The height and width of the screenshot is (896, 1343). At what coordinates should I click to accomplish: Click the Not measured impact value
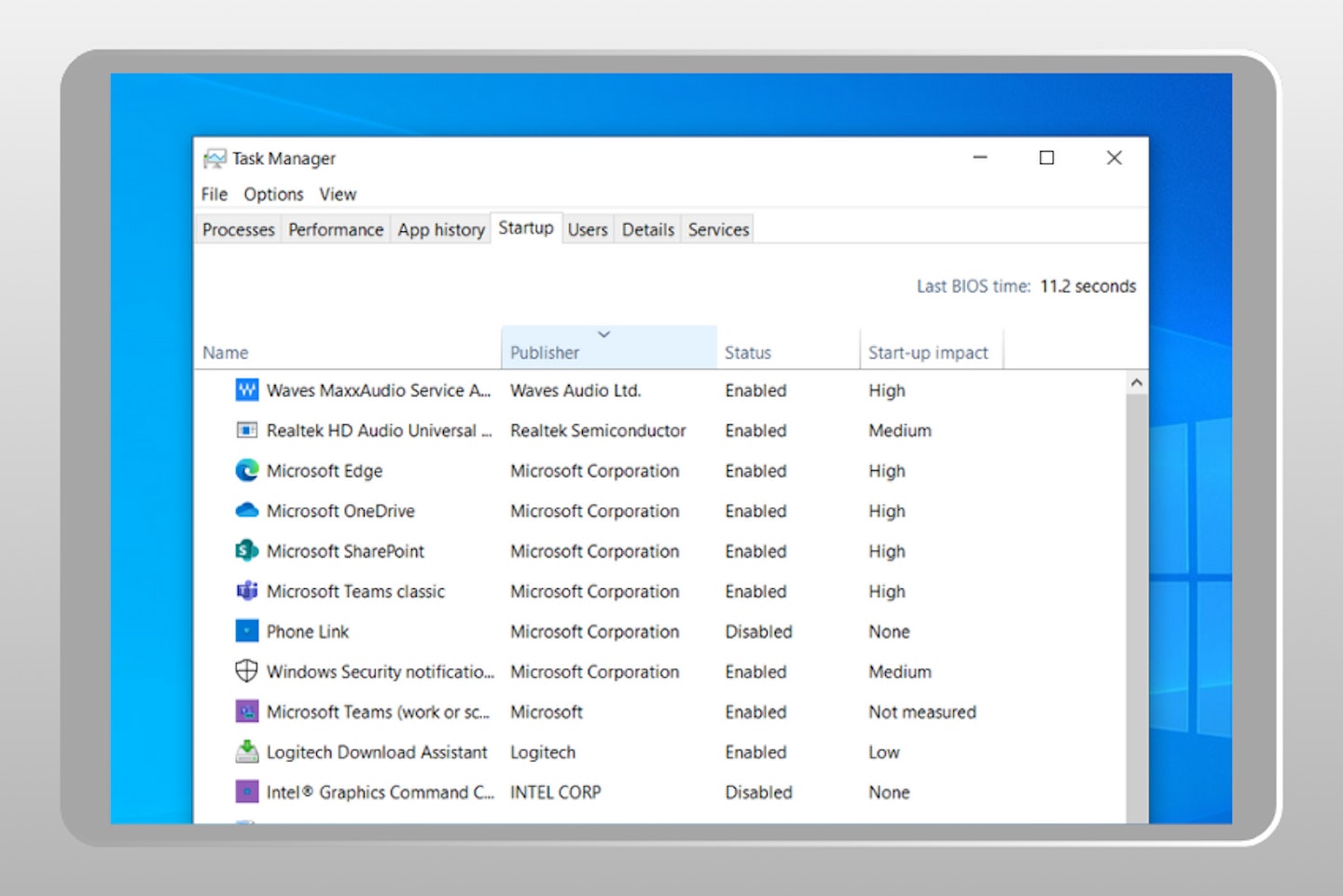coord(922,711)
